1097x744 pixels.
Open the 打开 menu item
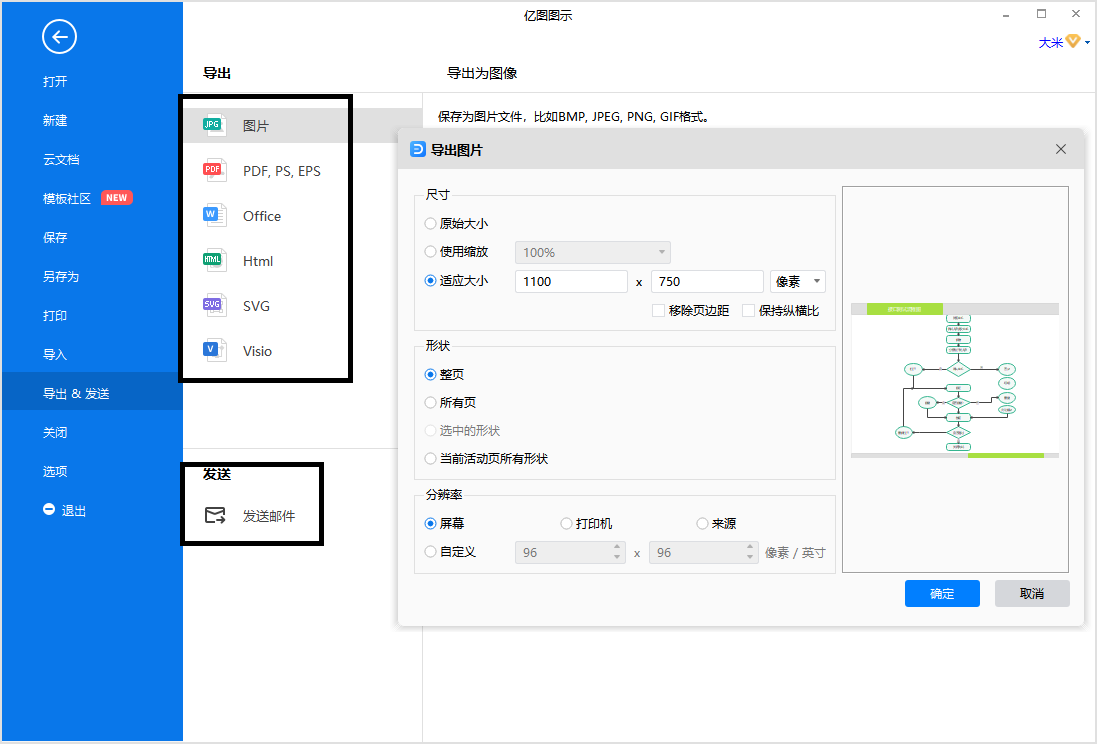[55, 81]
